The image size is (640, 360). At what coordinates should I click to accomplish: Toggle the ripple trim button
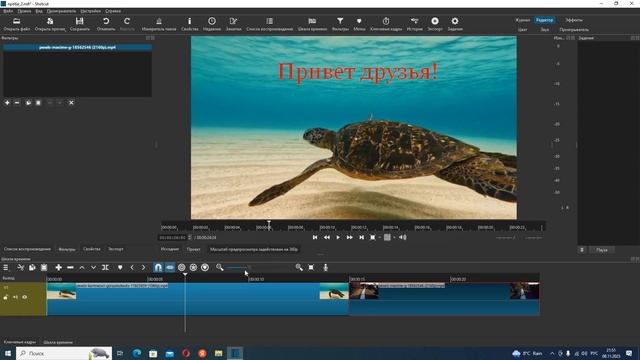click(182, 267)
